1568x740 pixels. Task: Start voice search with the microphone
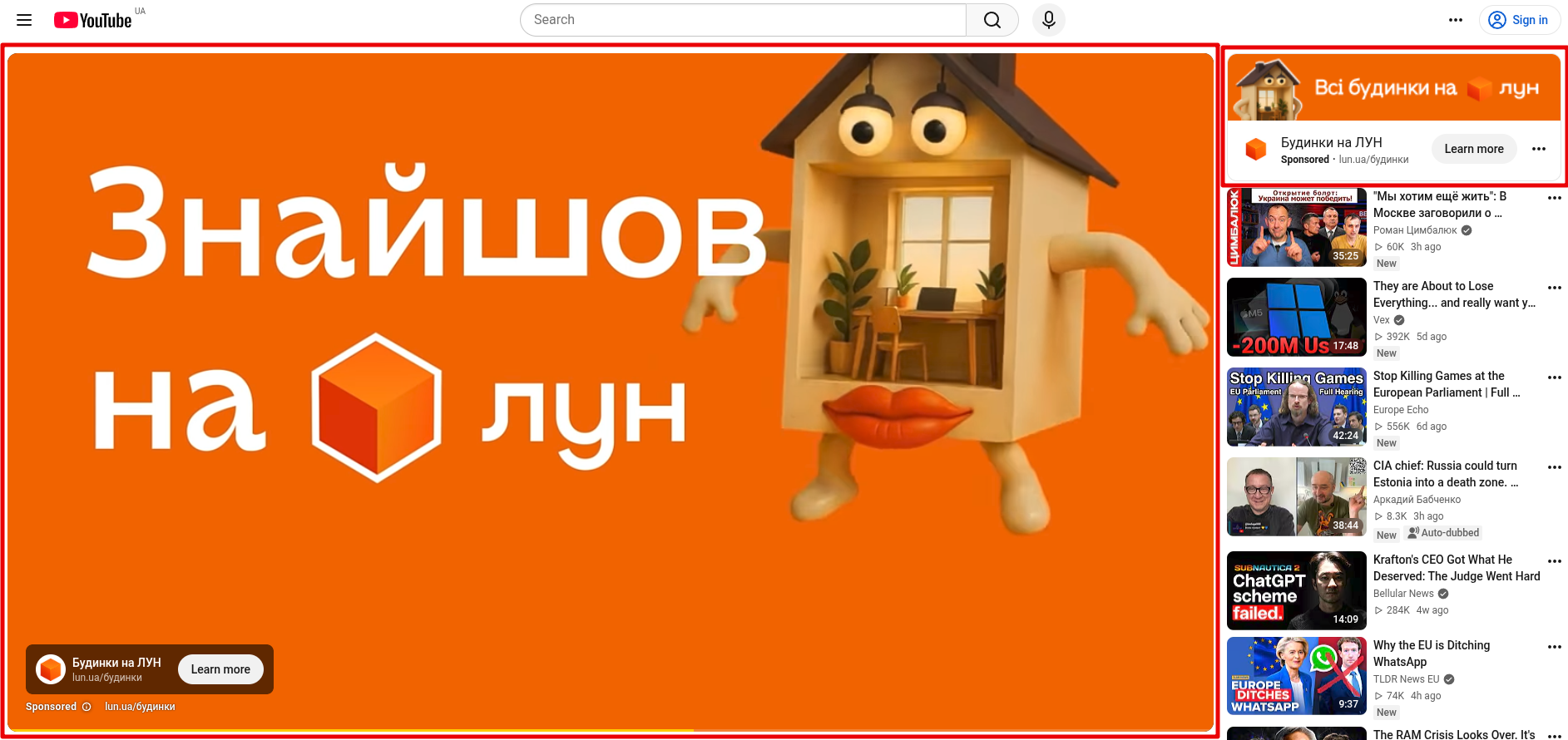coord(1049,20)
